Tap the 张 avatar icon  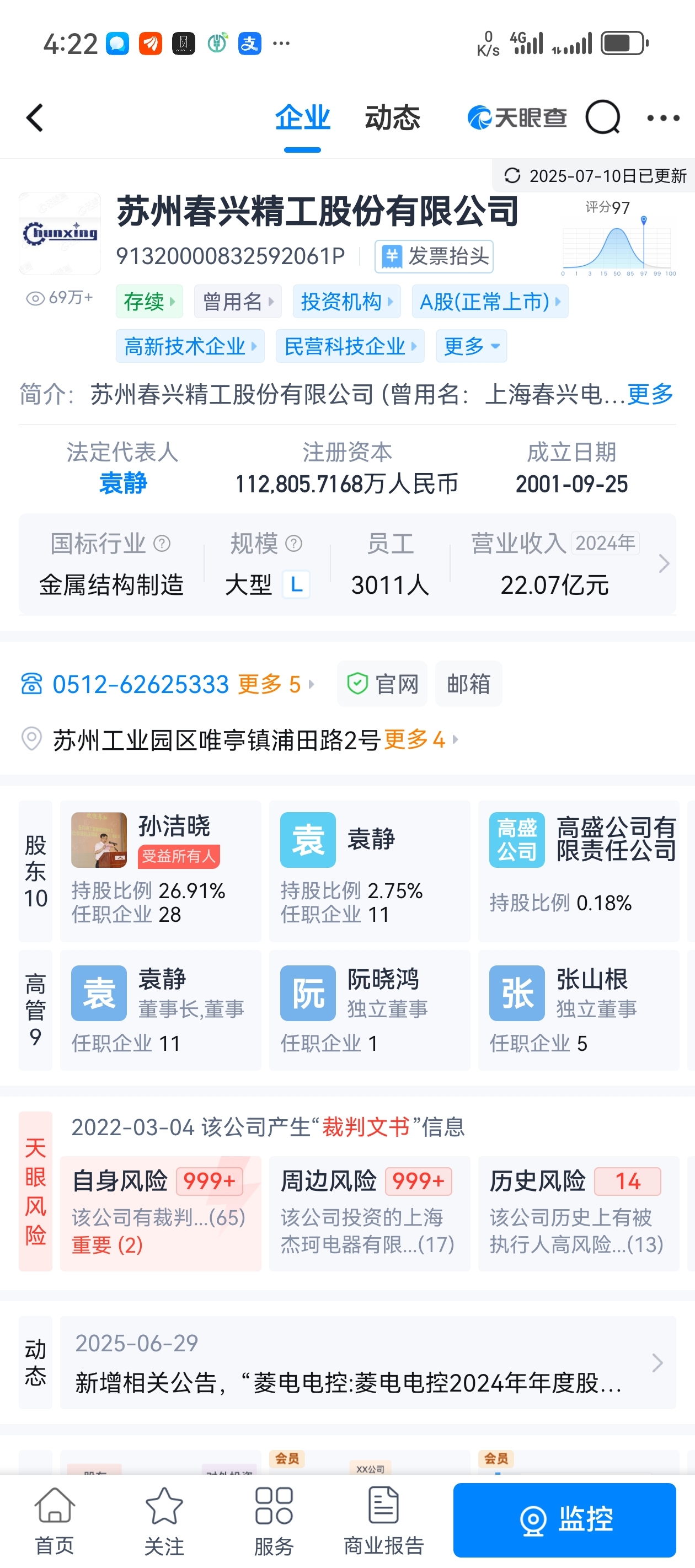tap(516, 993)
